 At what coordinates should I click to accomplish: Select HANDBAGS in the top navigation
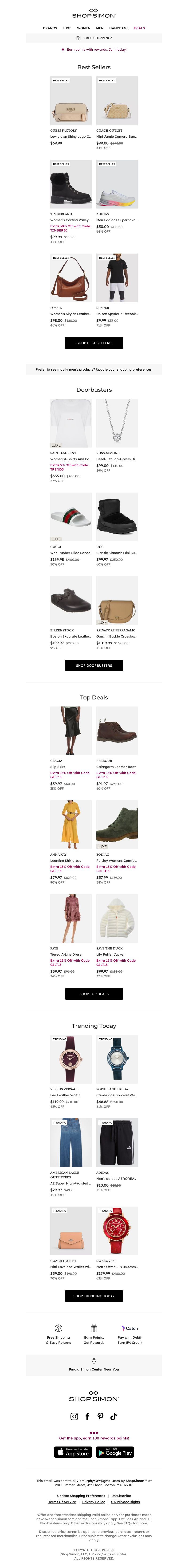[119, 28]
